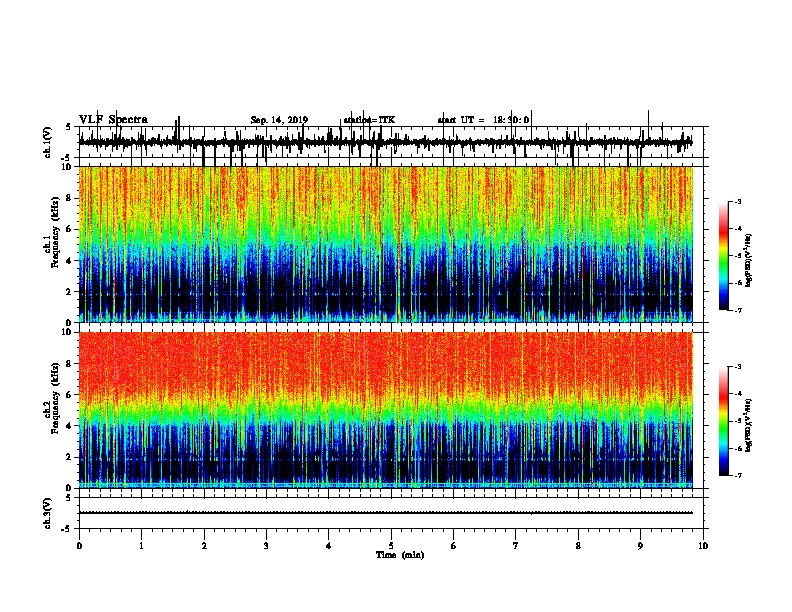Click the ch.3 flat voltage trace panel

click(393, 513)
